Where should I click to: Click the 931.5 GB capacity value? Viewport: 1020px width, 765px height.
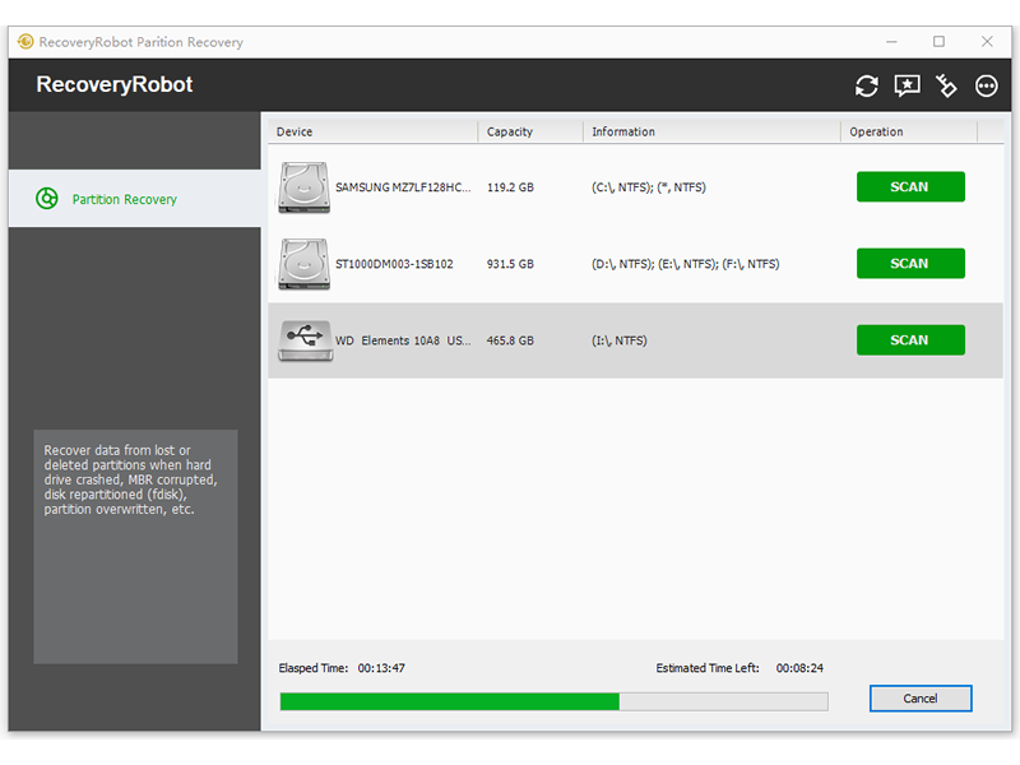[510, 264]
